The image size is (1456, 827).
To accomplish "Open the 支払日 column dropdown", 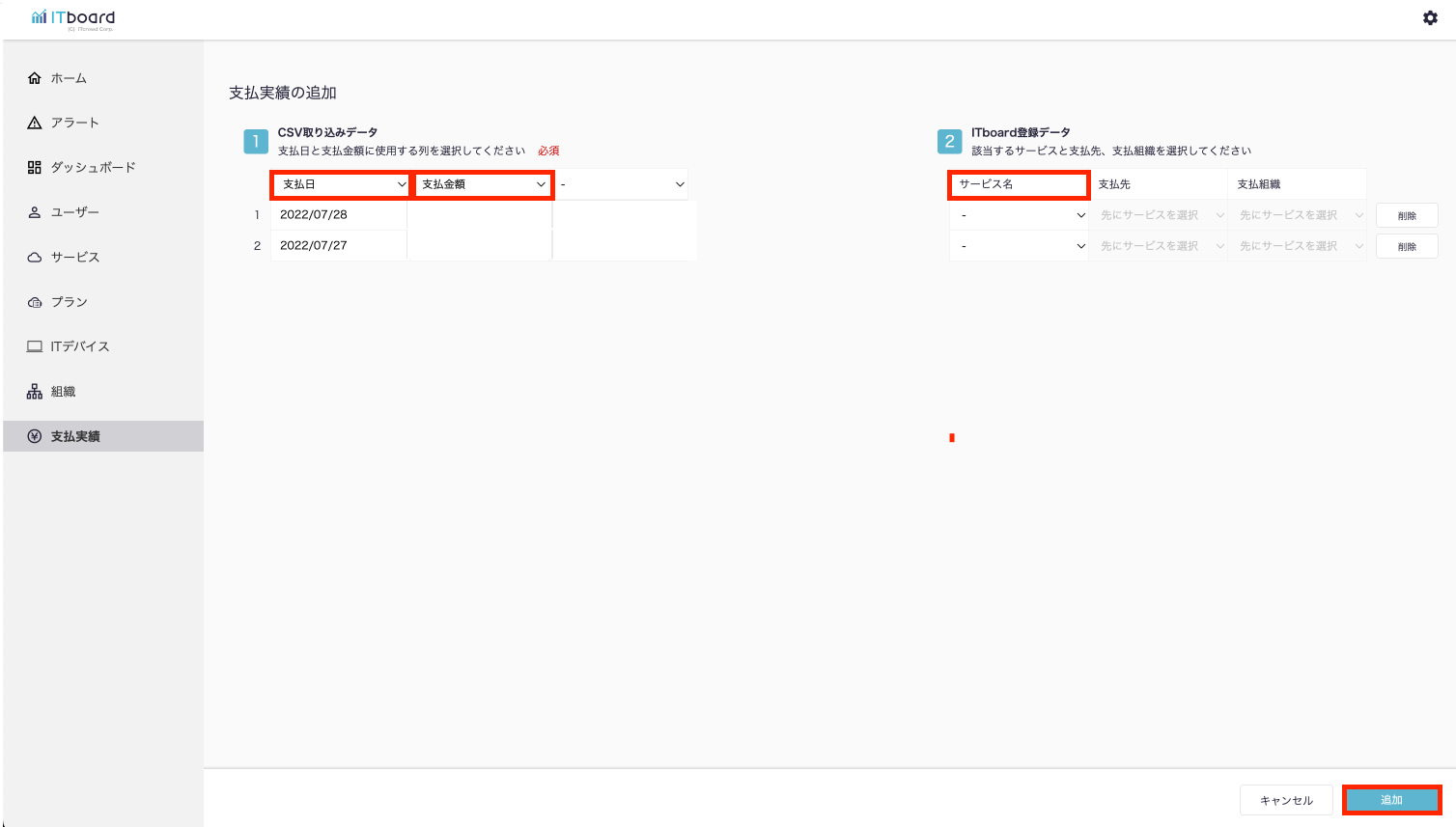I will point(343,184).
